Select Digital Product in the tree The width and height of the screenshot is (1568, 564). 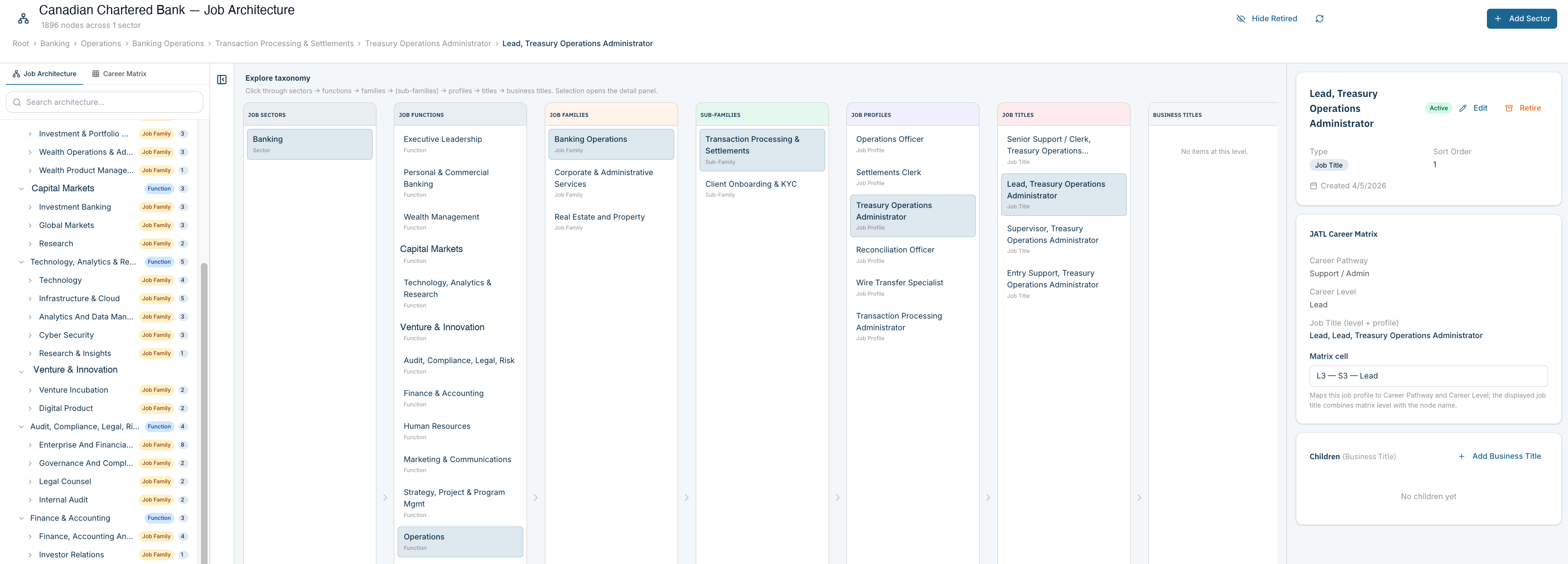tap(66, 408)
